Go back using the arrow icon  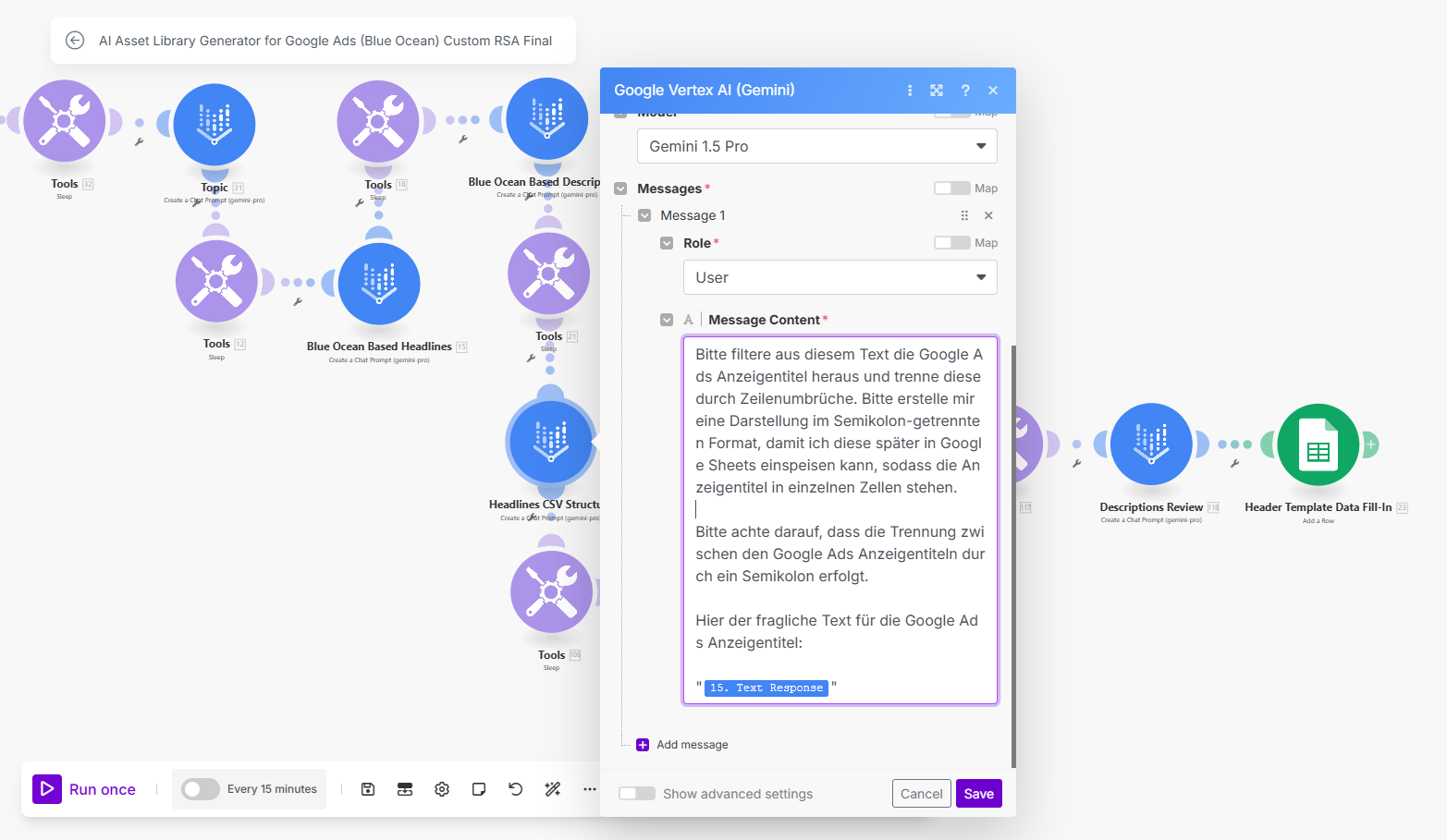75,41
